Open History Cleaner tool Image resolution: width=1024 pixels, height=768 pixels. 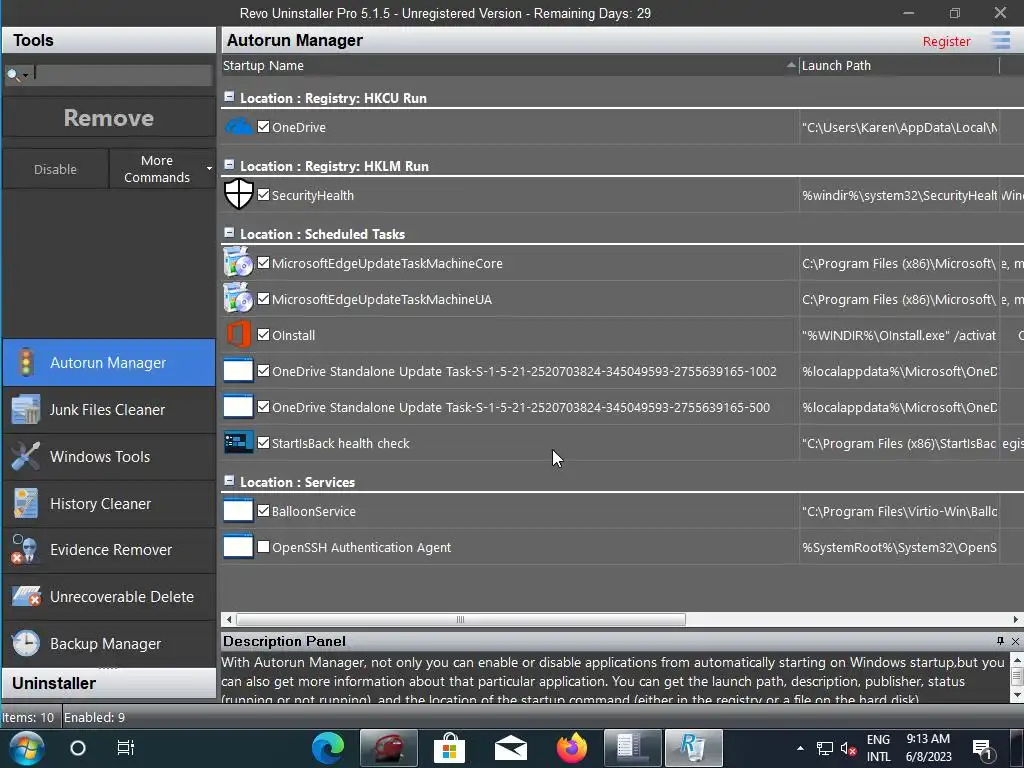point(109,504)
